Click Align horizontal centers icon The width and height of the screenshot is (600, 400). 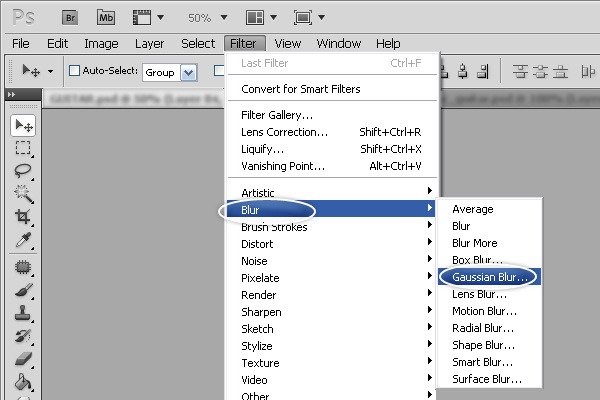pyautogui.click(x=463, y=71)
